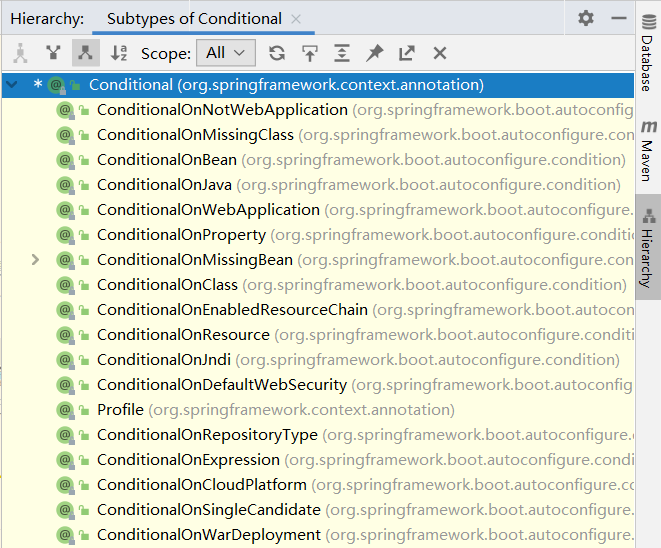Collapse the Conditional root node
This screenshot has height=548, width=661.
point(12,85)
